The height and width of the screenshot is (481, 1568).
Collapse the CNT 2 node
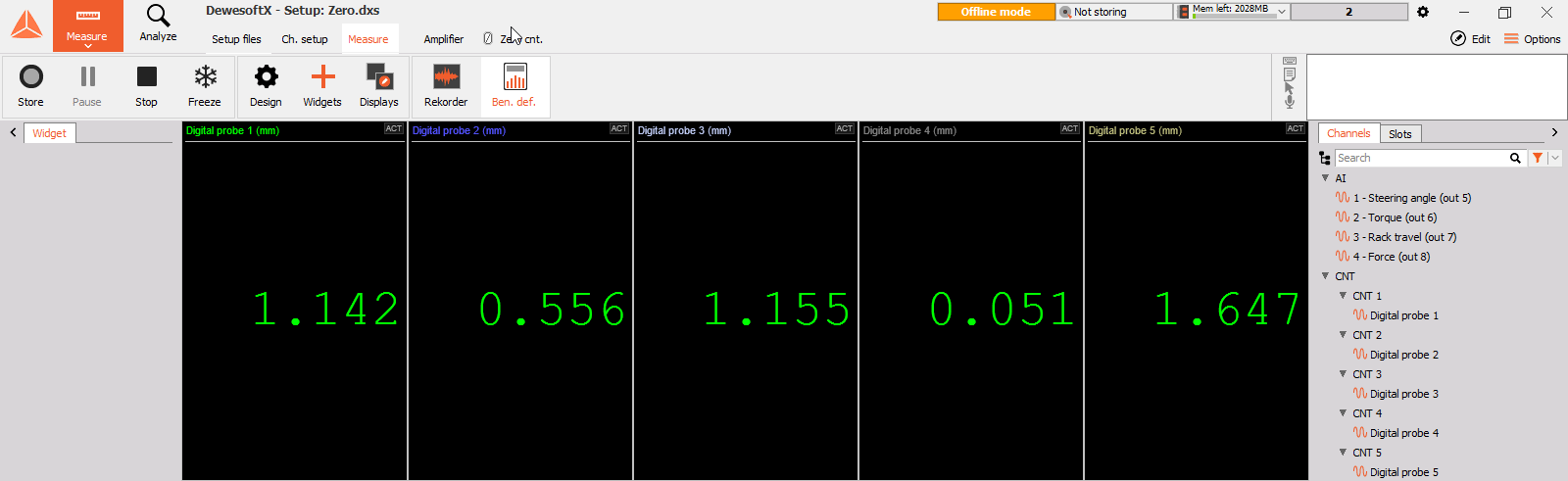pos(1344,334)
